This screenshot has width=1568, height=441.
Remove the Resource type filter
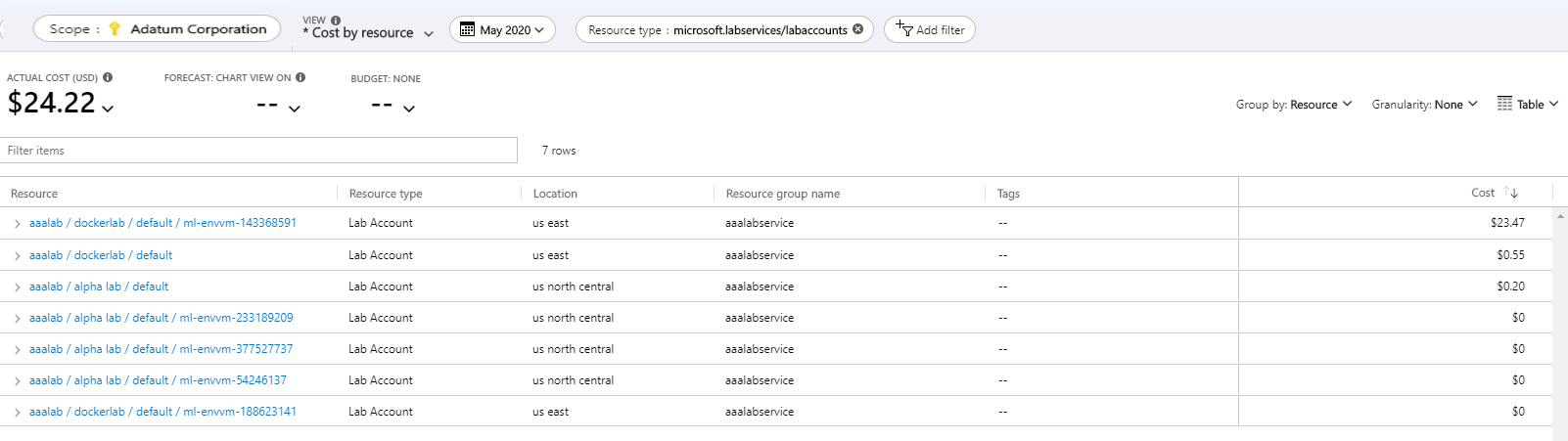point(858,29)
